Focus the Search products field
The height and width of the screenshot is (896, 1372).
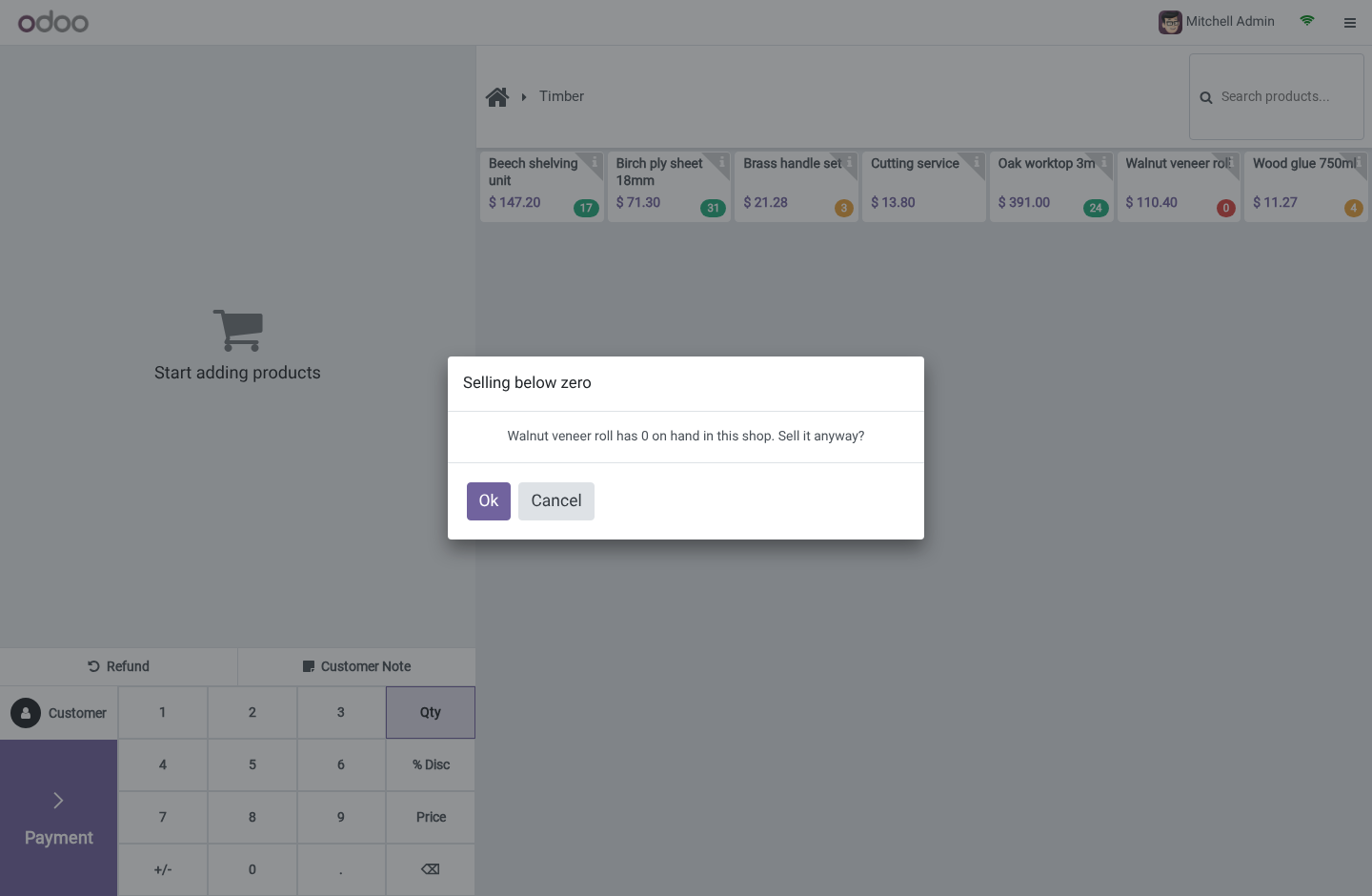tap(1277, 97)
